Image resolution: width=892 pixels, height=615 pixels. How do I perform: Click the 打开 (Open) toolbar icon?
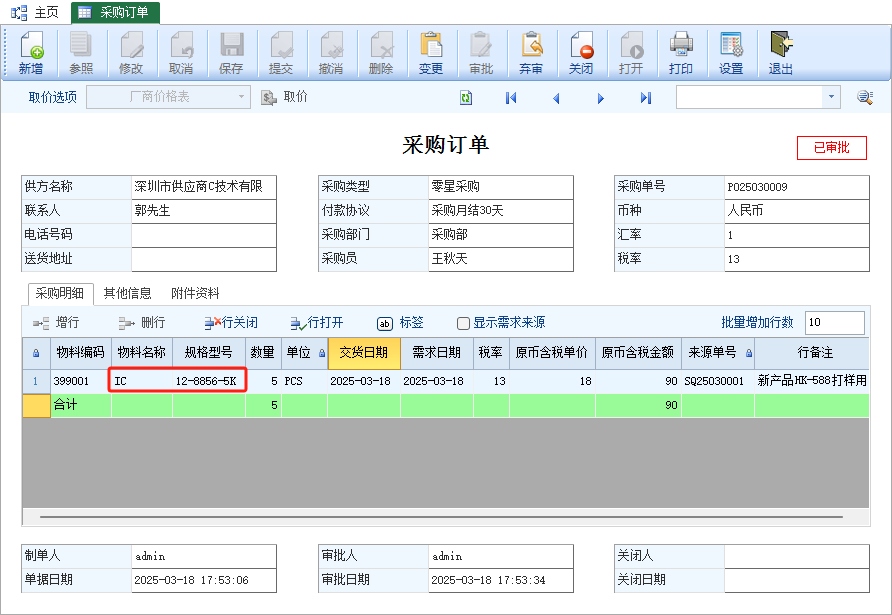[631, 52]
